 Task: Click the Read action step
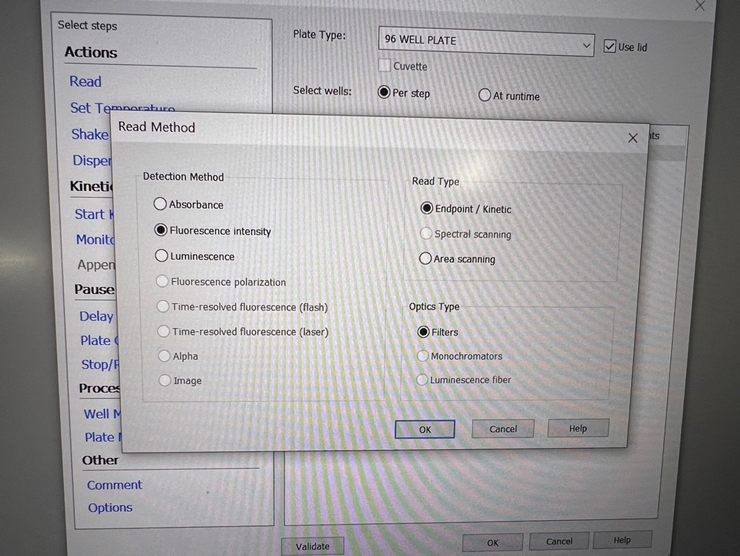click(85, 82)
